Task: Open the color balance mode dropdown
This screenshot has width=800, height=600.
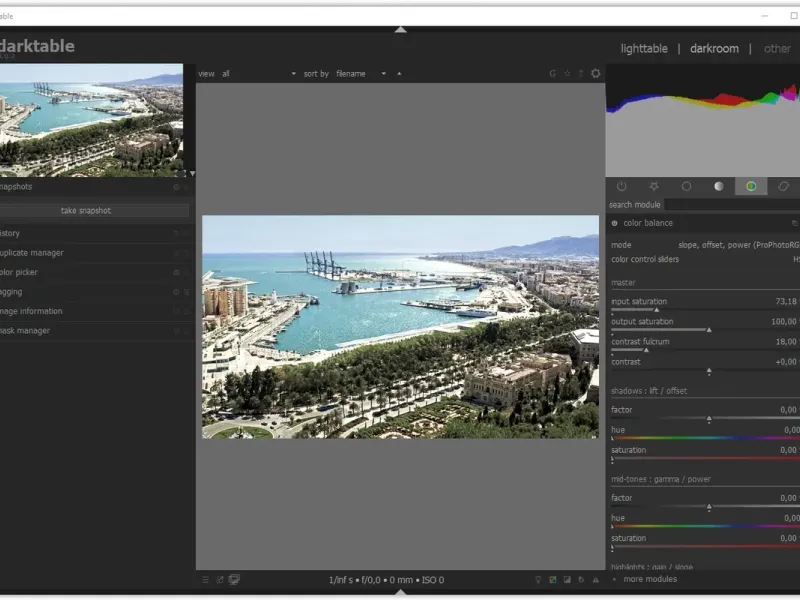Action: (705, 245)
